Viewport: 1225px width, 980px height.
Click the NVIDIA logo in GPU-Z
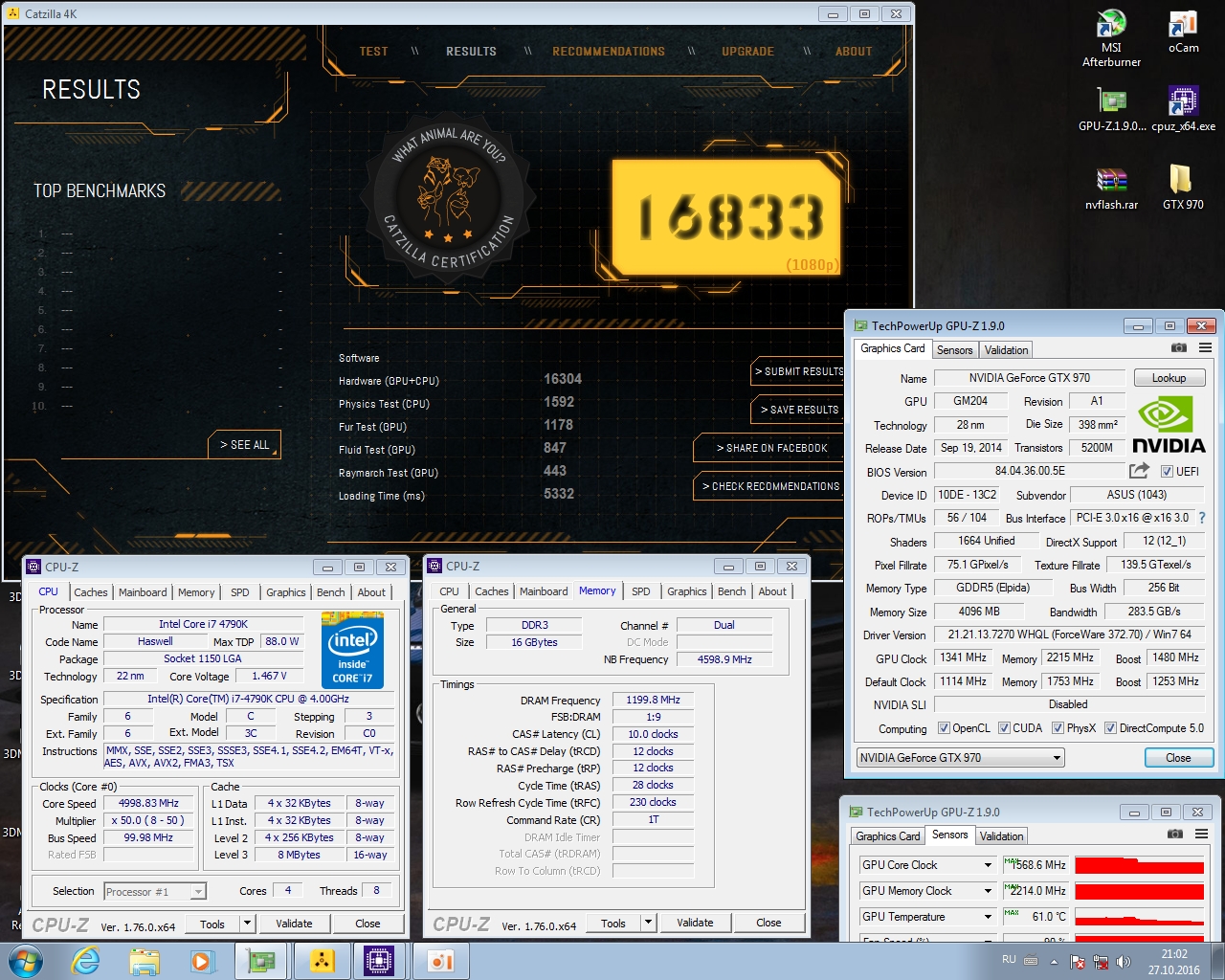pyautogui.click(x=1169, y=425)
